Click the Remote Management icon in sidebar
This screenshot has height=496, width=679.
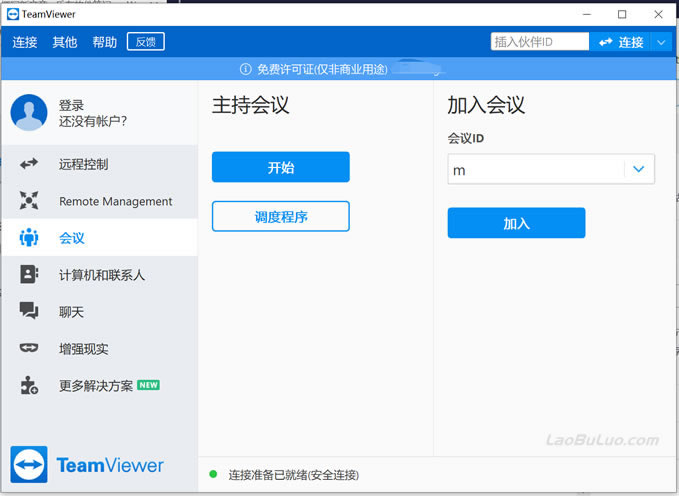point(29,201)
